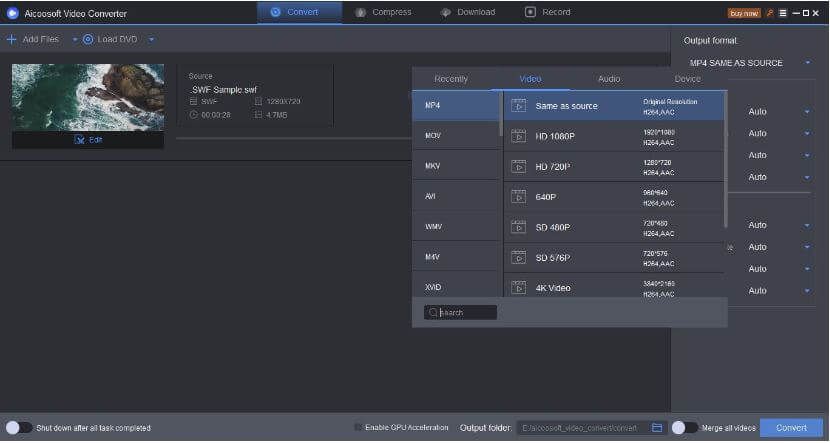
Task: Switch to the Device format tab
Action: [x=688, y=79]
